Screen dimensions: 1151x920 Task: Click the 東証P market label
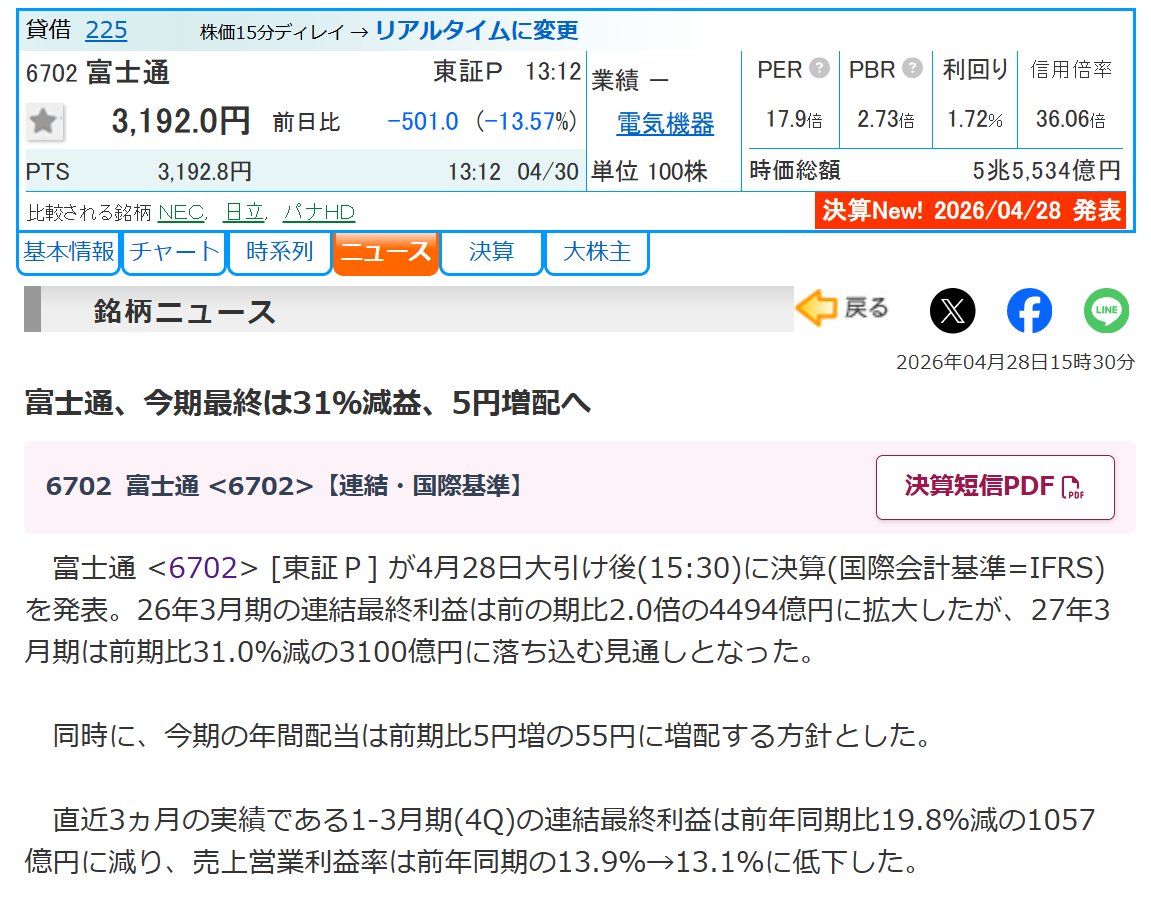pos(468,71)
